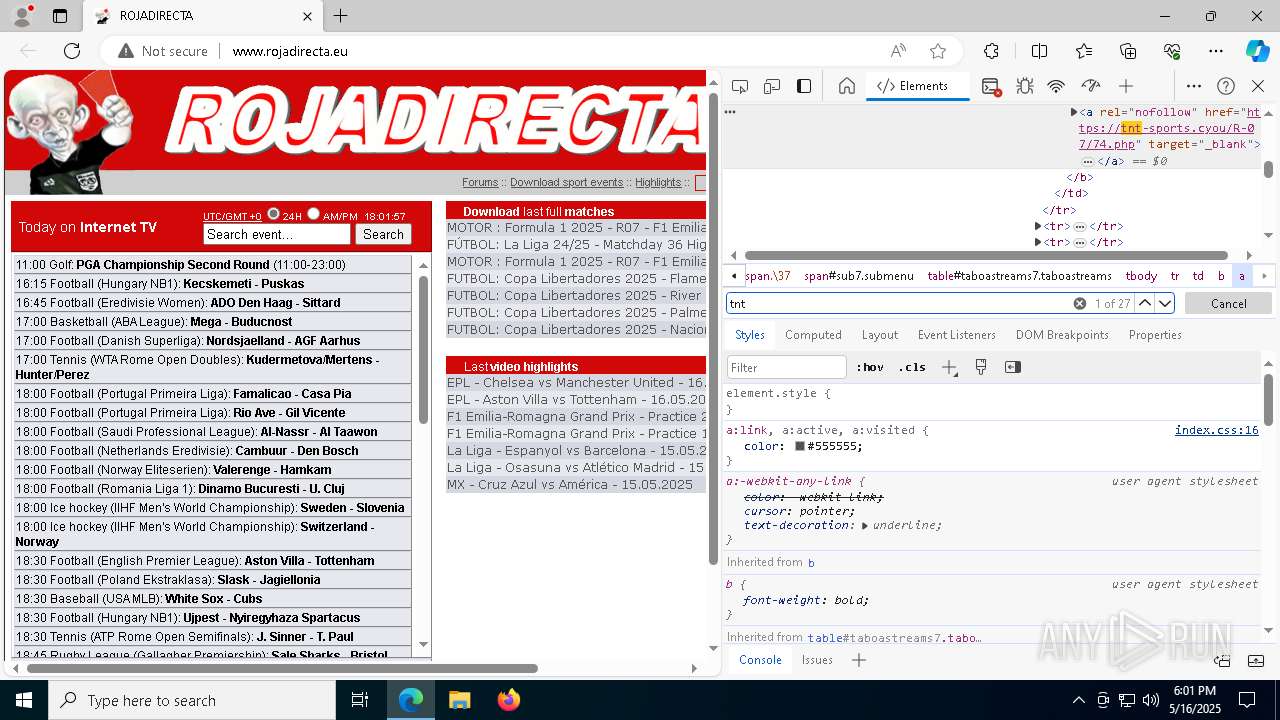Toggle rendering emulations brush icon
Viewport: 1280px width, 720px height.
pos(981,367)
